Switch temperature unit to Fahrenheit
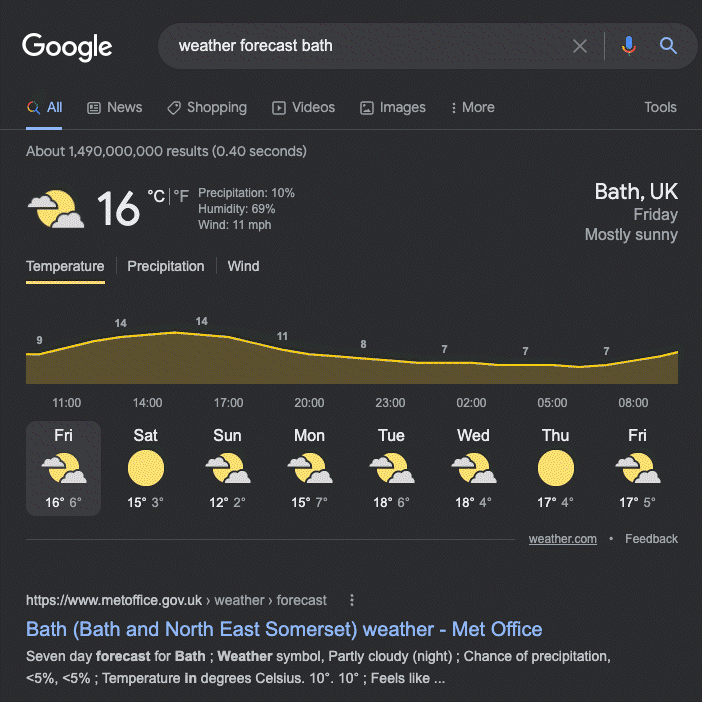The width and height of the screenshot is (702, 702). click(x=181, y=197)
